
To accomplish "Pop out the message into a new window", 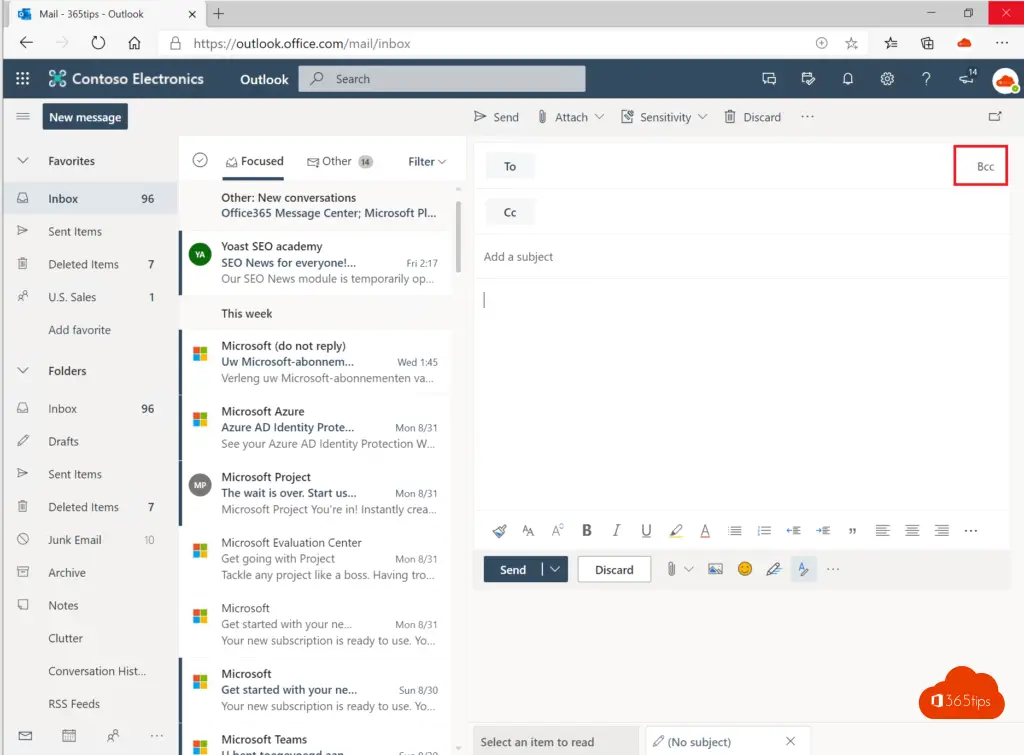I will pyautogui.click(x=994, y=117).
